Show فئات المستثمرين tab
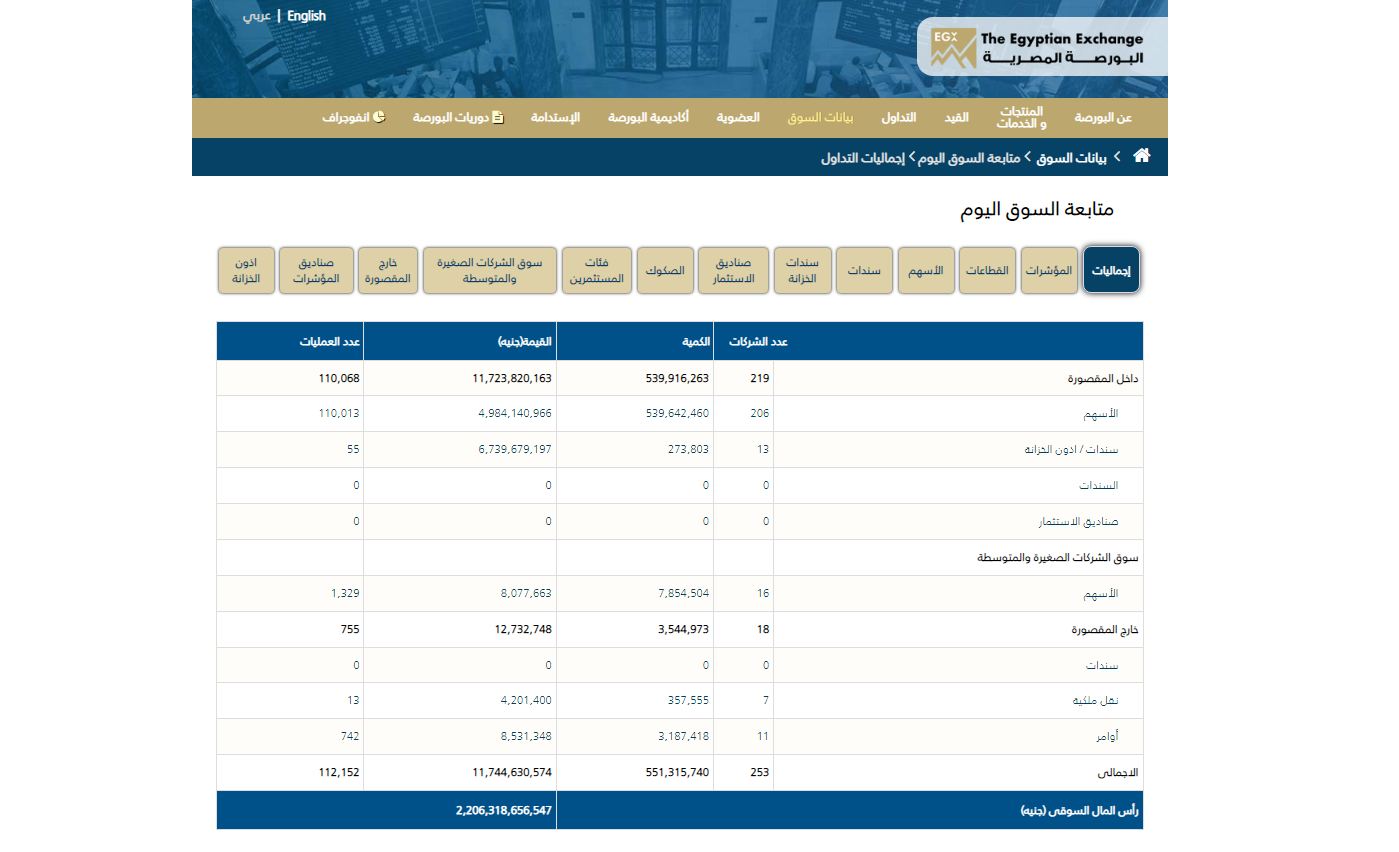Screen dimensions: 1399x852 (x=597, y=270)
